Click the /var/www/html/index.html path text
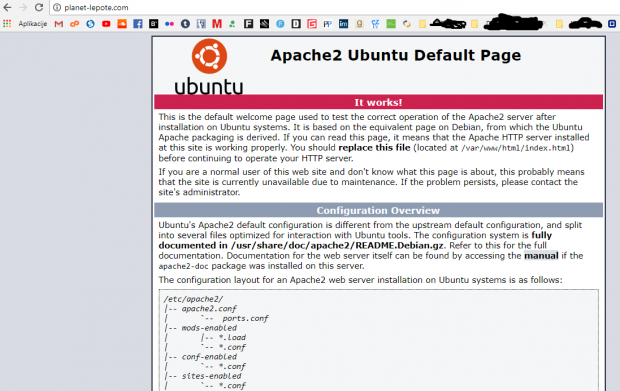 pyautogui.click(x=515, y=148)
